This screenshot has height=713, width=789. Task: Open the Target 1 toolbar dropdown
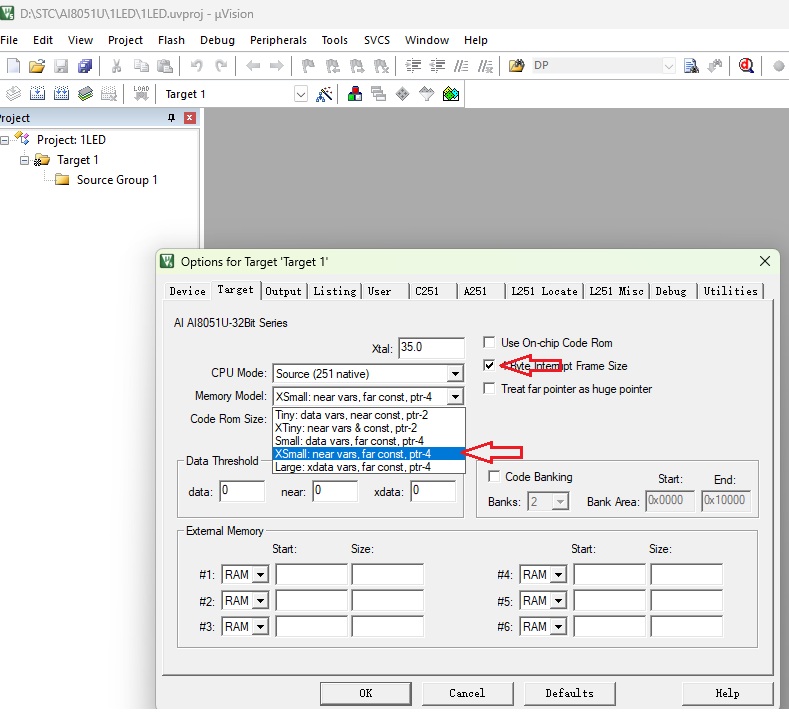point(300,94)
